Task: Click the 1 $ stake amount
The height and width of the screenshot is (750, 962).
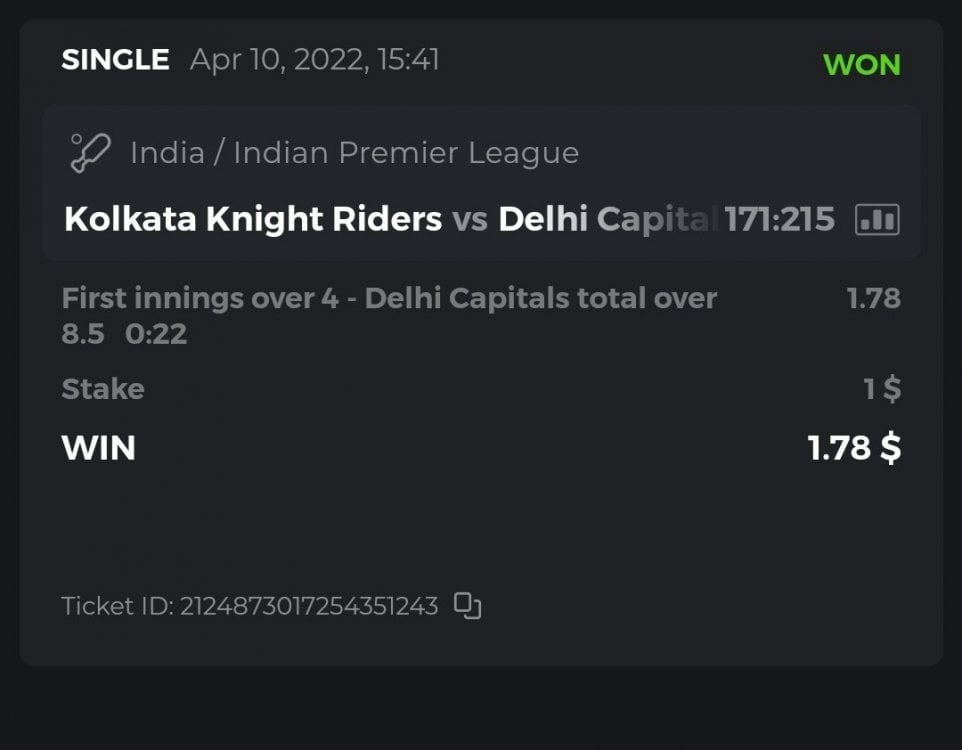Action: [882, 388]
